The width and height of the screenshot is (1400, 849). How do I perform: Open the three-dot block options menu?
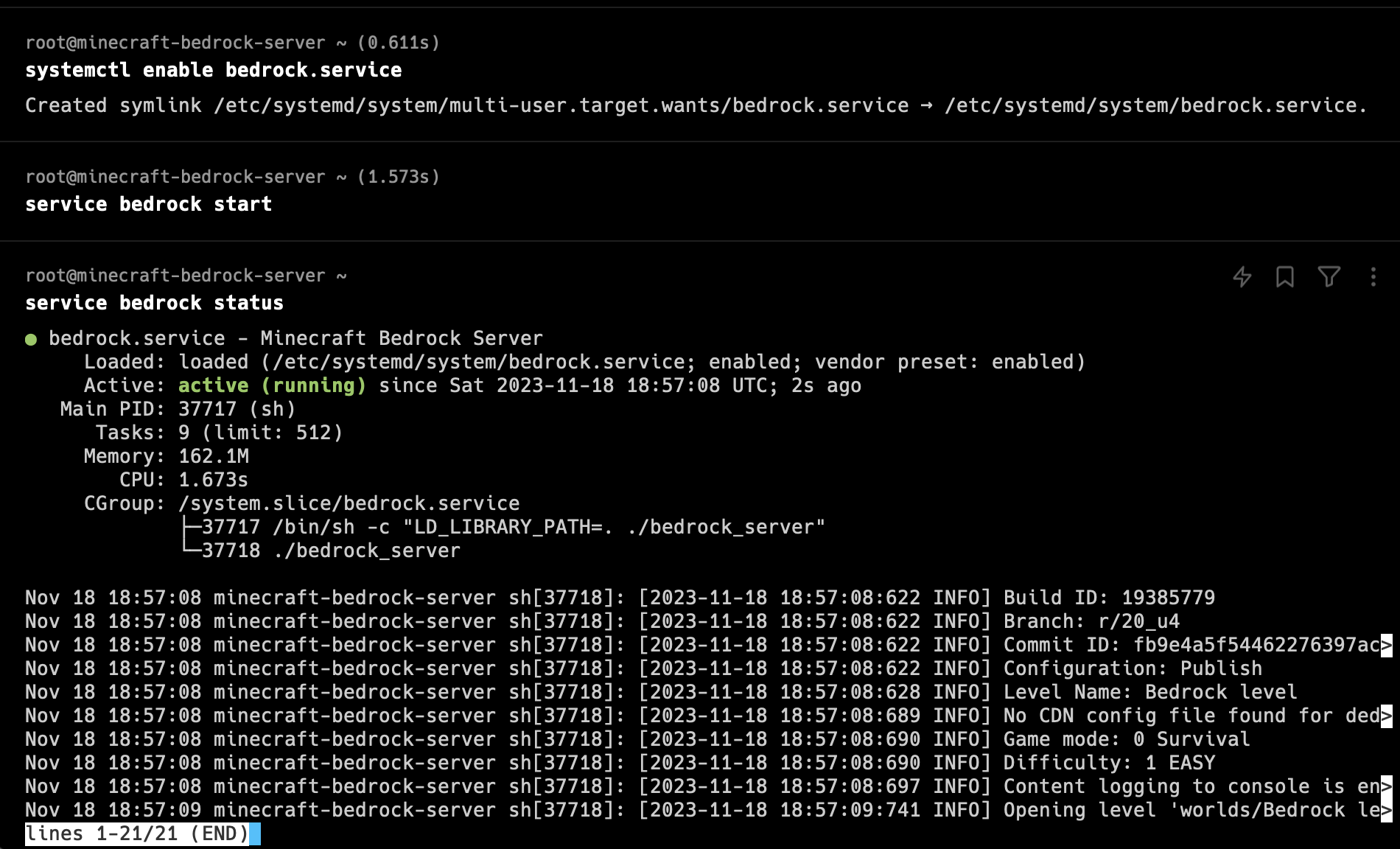(x=1373, y=276)
